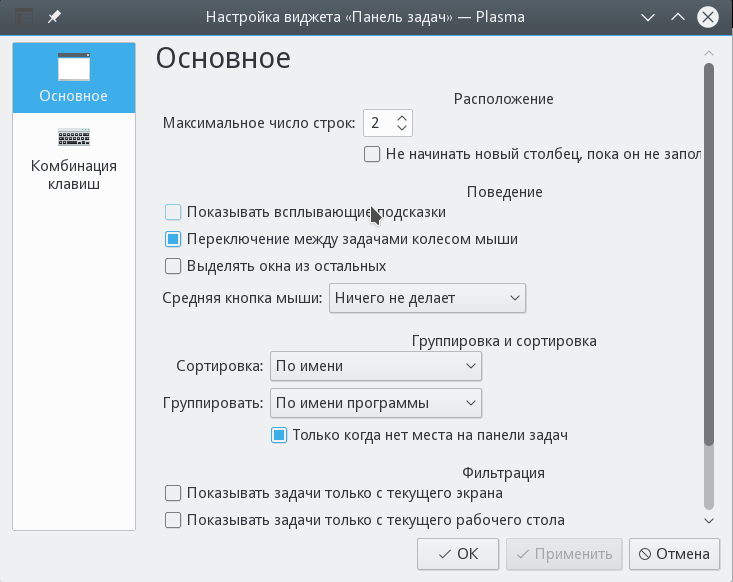
Task: Click the keyboard icon for Комбинация клавиш
Action: pyautogui.click(x=73, y=137)
